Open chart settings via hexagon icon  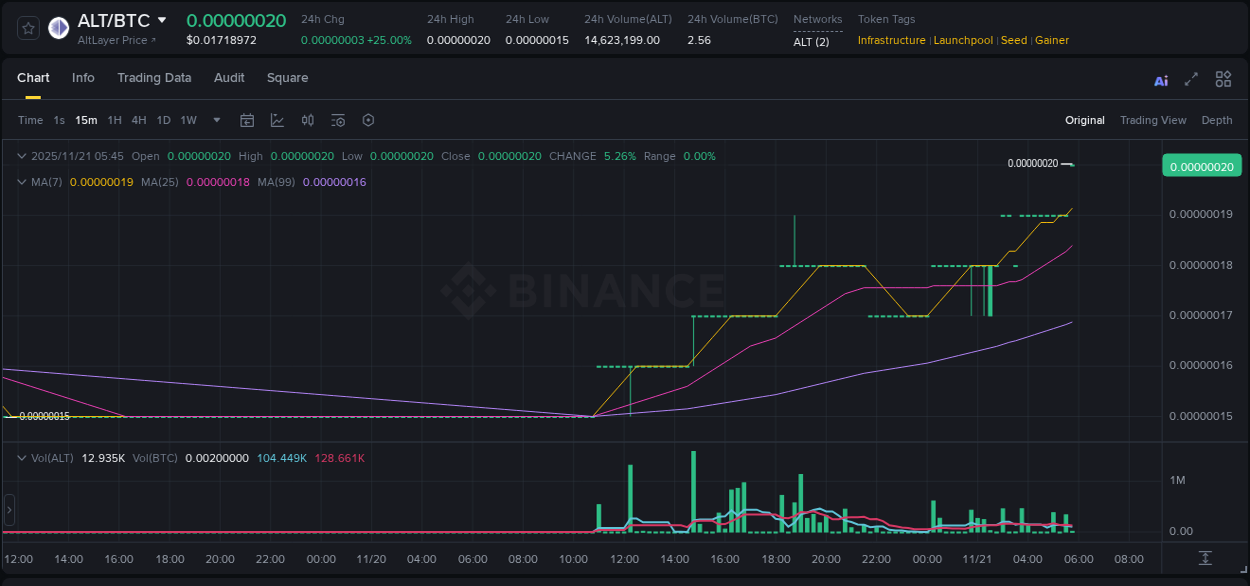367,120
